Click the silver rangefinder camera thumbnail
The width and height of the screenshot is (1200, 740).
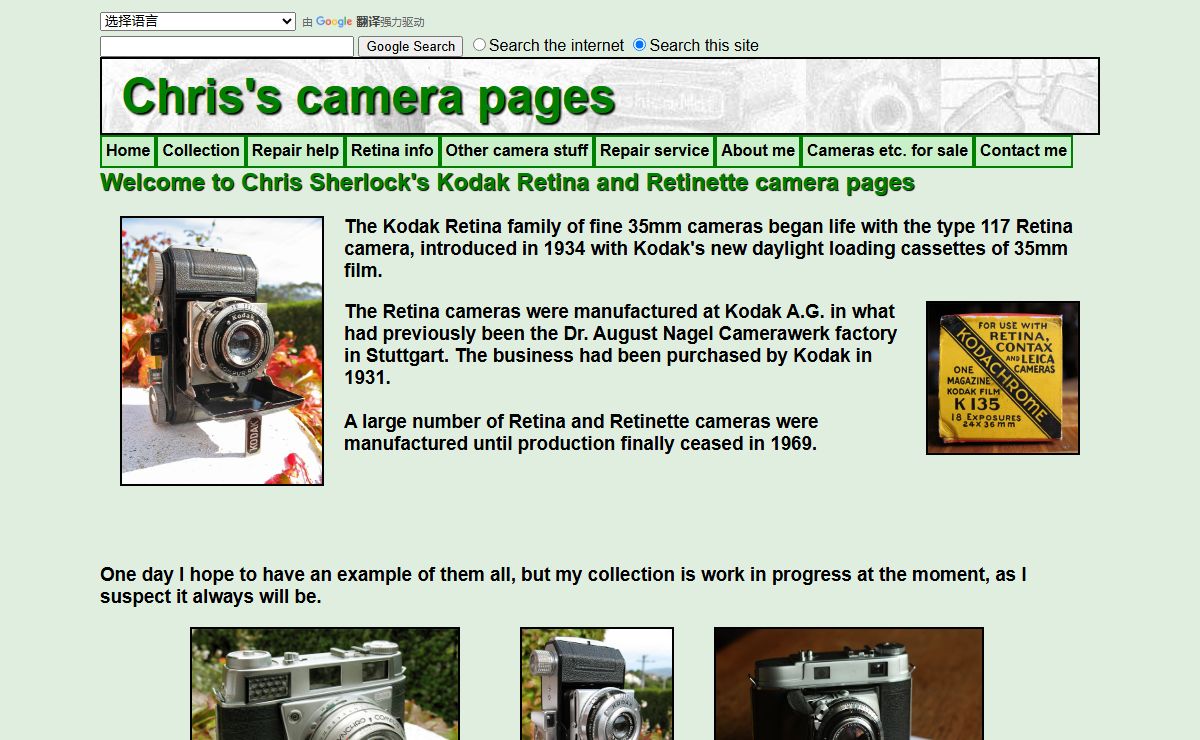[x=325, y=684]
